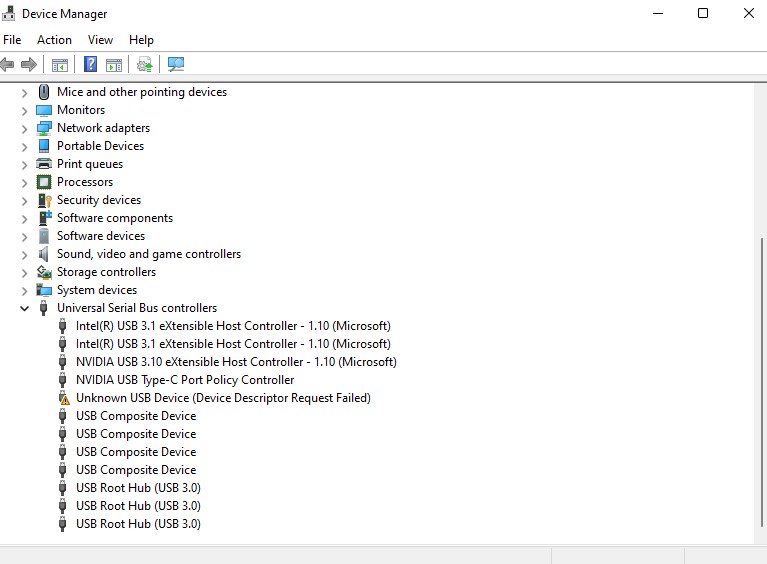The height and width of the screenshot is (564, 767).
Task: Select the Processors label
Action: point(85,182)
